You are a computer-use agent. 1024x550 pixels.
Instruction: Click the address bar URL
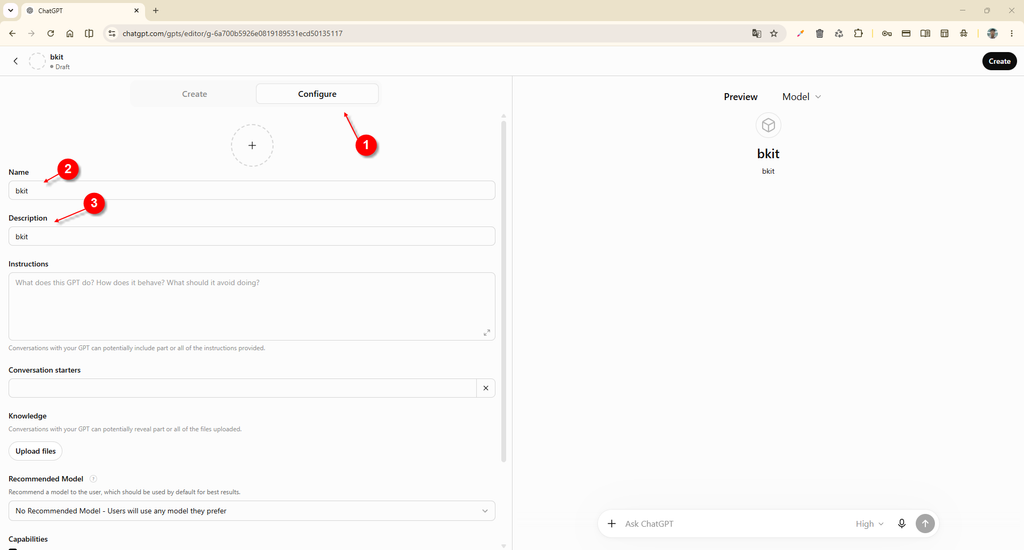point(232,33)
